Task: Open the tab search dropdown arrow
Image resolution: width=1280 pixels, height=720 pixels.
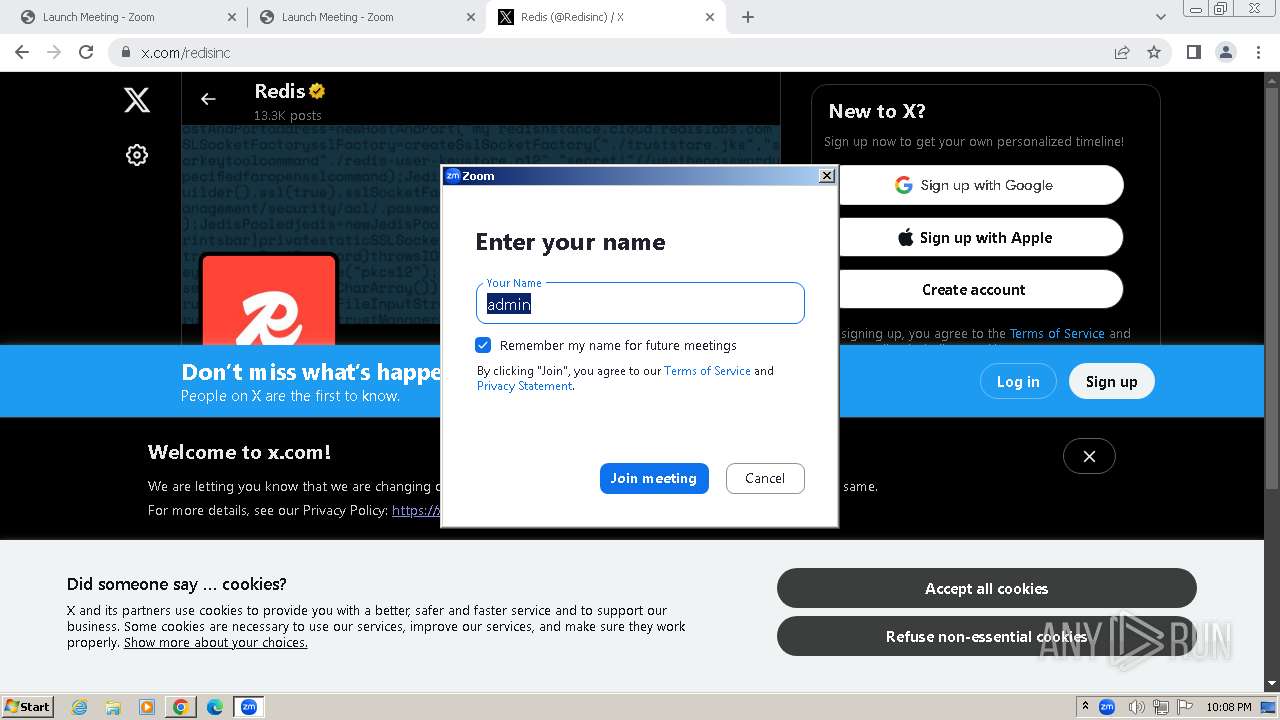Action: (1161, 17)
